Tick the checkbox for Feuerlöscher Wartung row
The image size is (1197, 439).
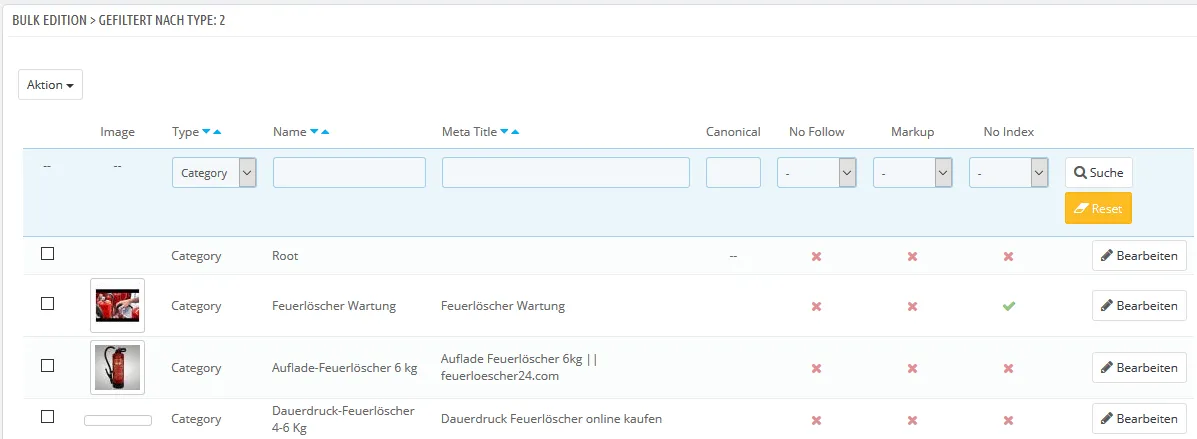[47, 304]
